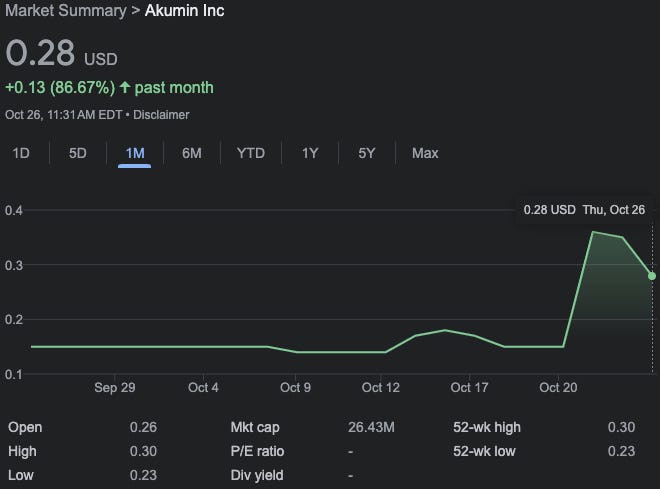
Task: Switch chart to YTD range
Action: (251, 153)
